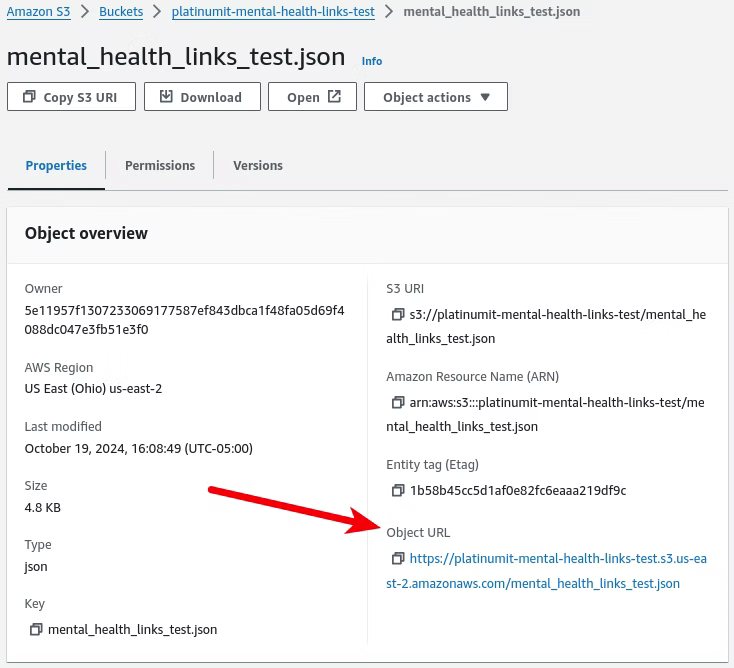The width and height of the screenshot is (734, 668).
Task: Switch to the Versions tab
Action: point(258,165)
